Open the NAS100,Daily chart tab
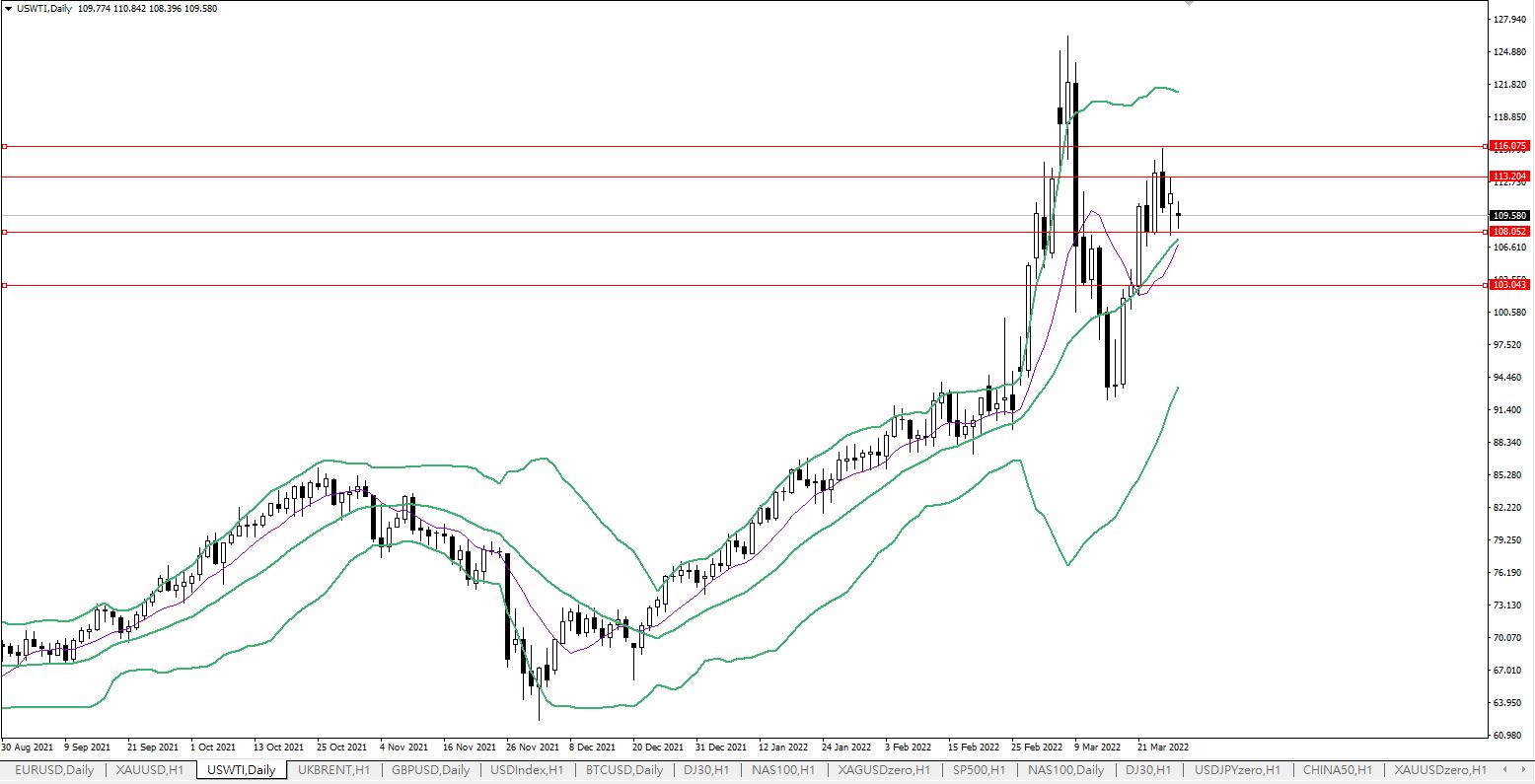Viewport: 1535px width, 784px height. tap(1065, 769)
